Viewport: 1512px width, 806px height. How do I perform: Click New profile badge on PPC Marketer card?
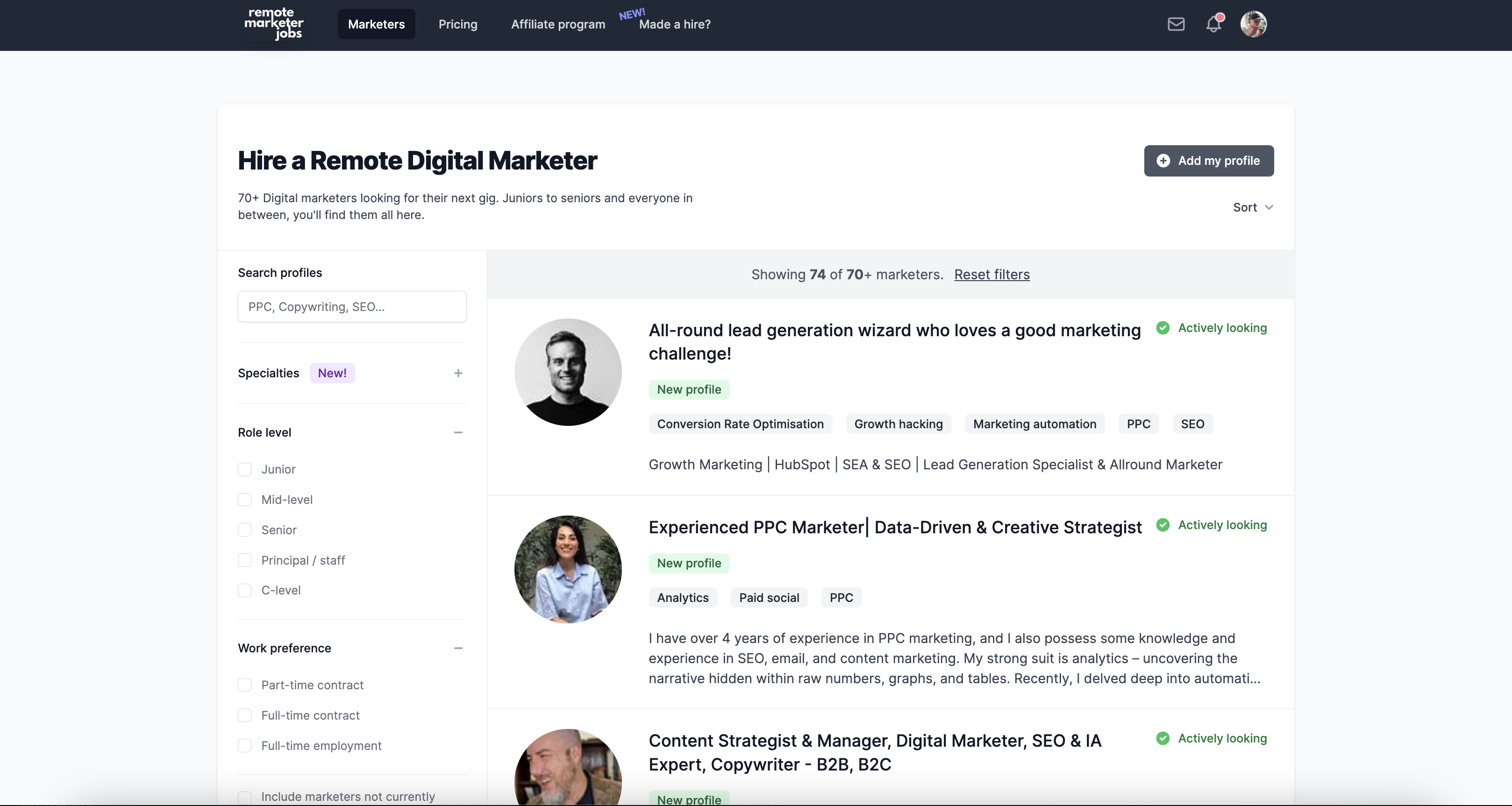(x=689, y=563)
